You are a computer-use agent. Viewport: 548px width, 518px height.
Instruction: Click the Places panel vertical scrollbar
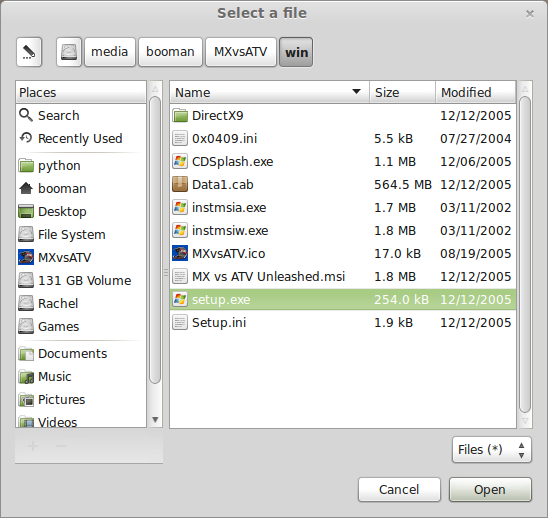(x=155, y=240)
